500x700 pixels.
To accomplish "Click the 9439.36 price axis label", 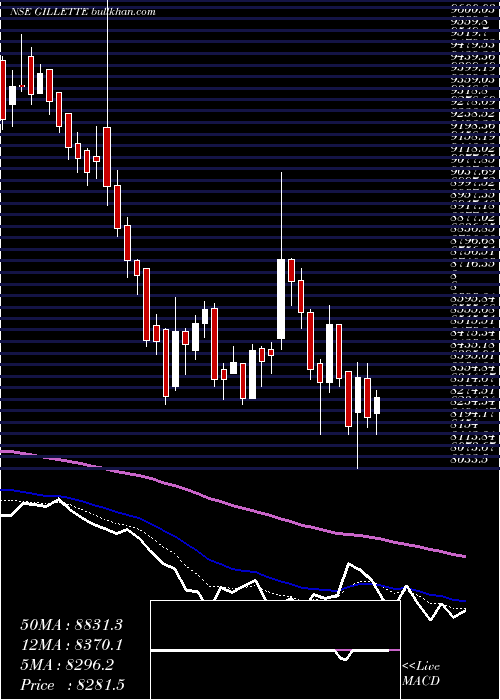I will coord(472,57).
